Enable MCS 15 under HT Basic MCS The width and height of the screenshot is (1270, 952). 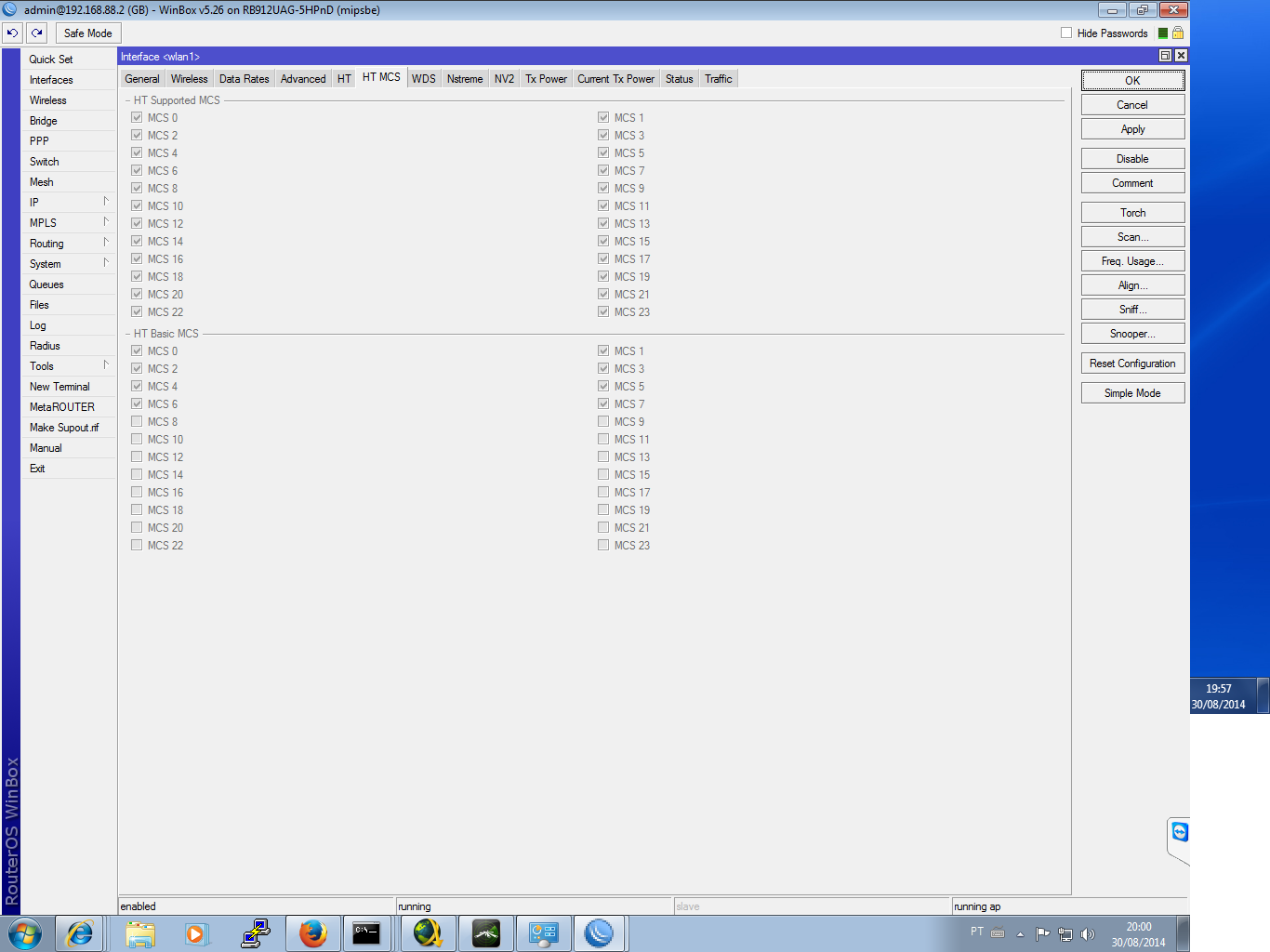pos(603,475)
